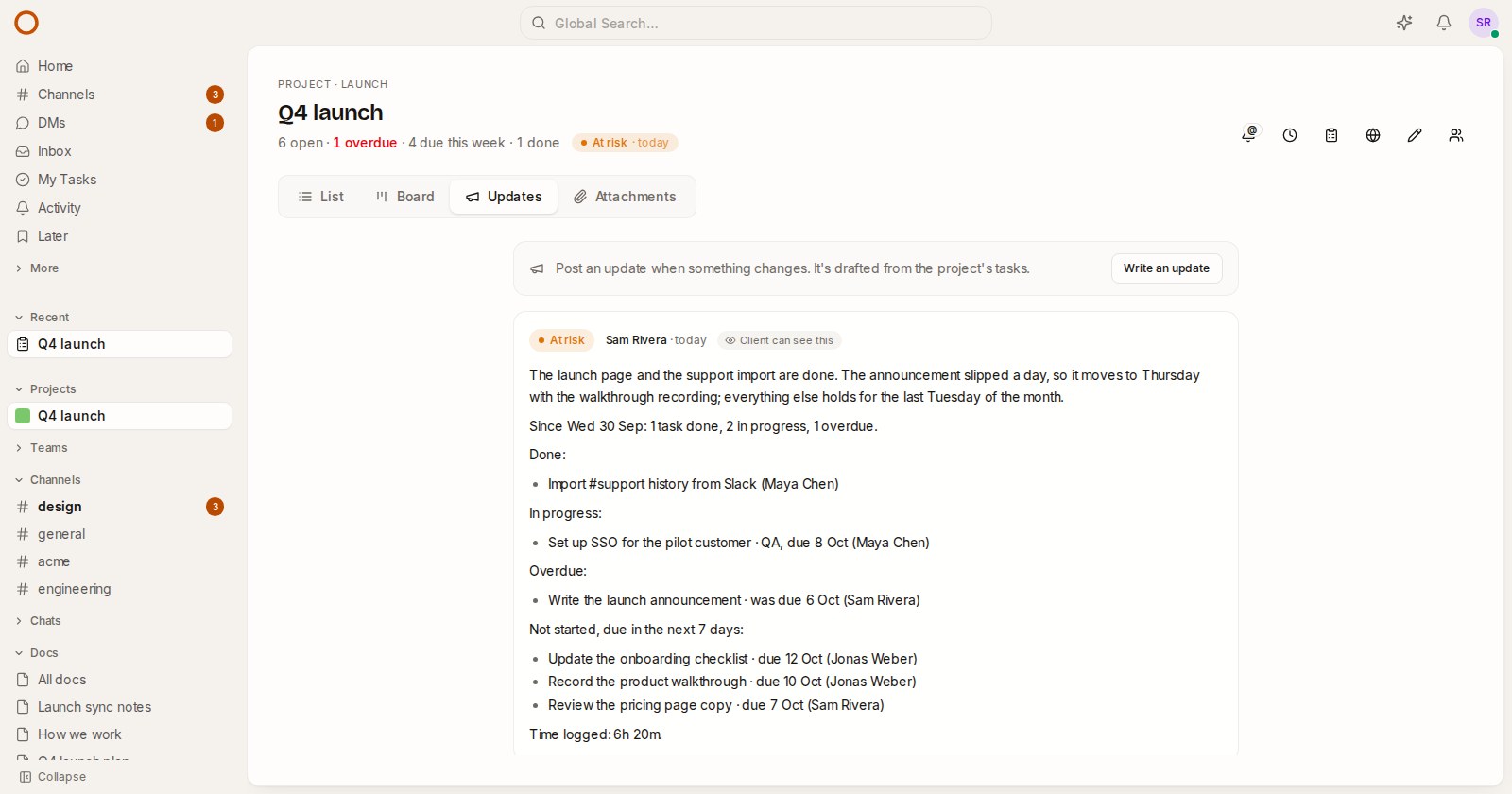Screen dimensions: 1512x794
Task: Open DMs in the sidebar
Action: (119, 123)
